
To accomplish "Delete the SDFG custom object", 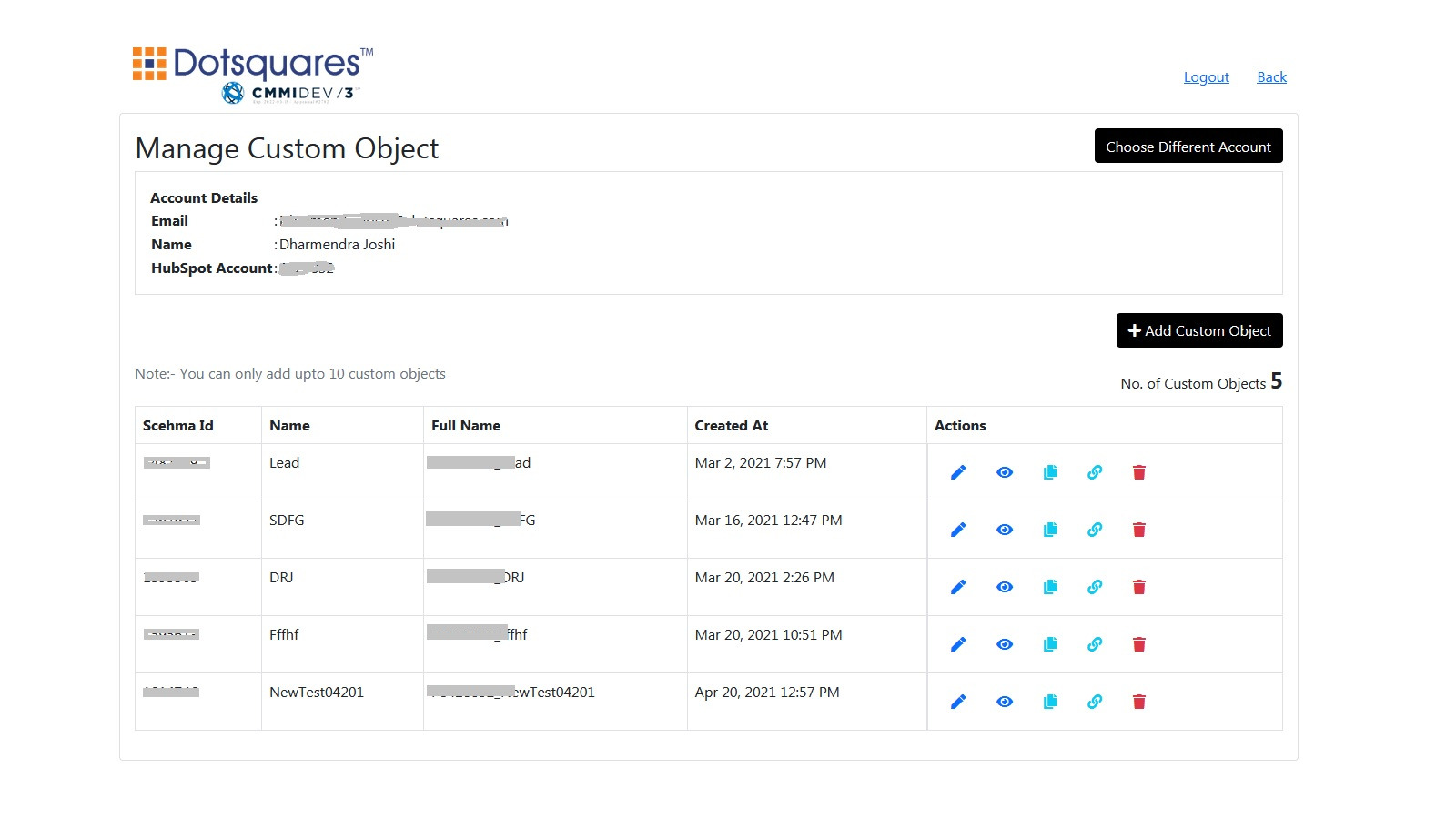I will click(1138, 529).
